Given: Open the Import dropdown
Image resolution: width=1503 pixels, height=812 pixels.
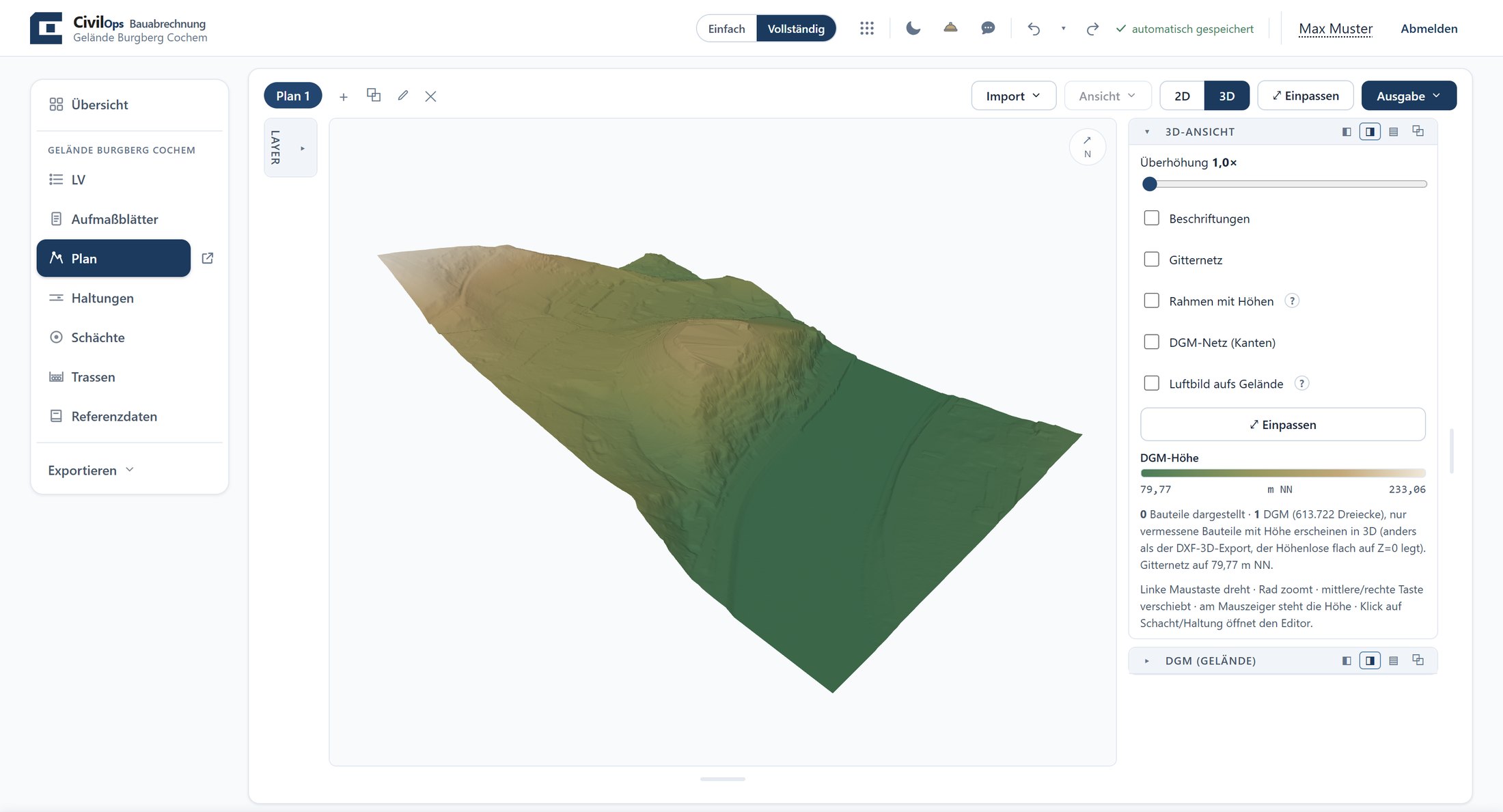Looking at the screenshot, I should 1013,96.
